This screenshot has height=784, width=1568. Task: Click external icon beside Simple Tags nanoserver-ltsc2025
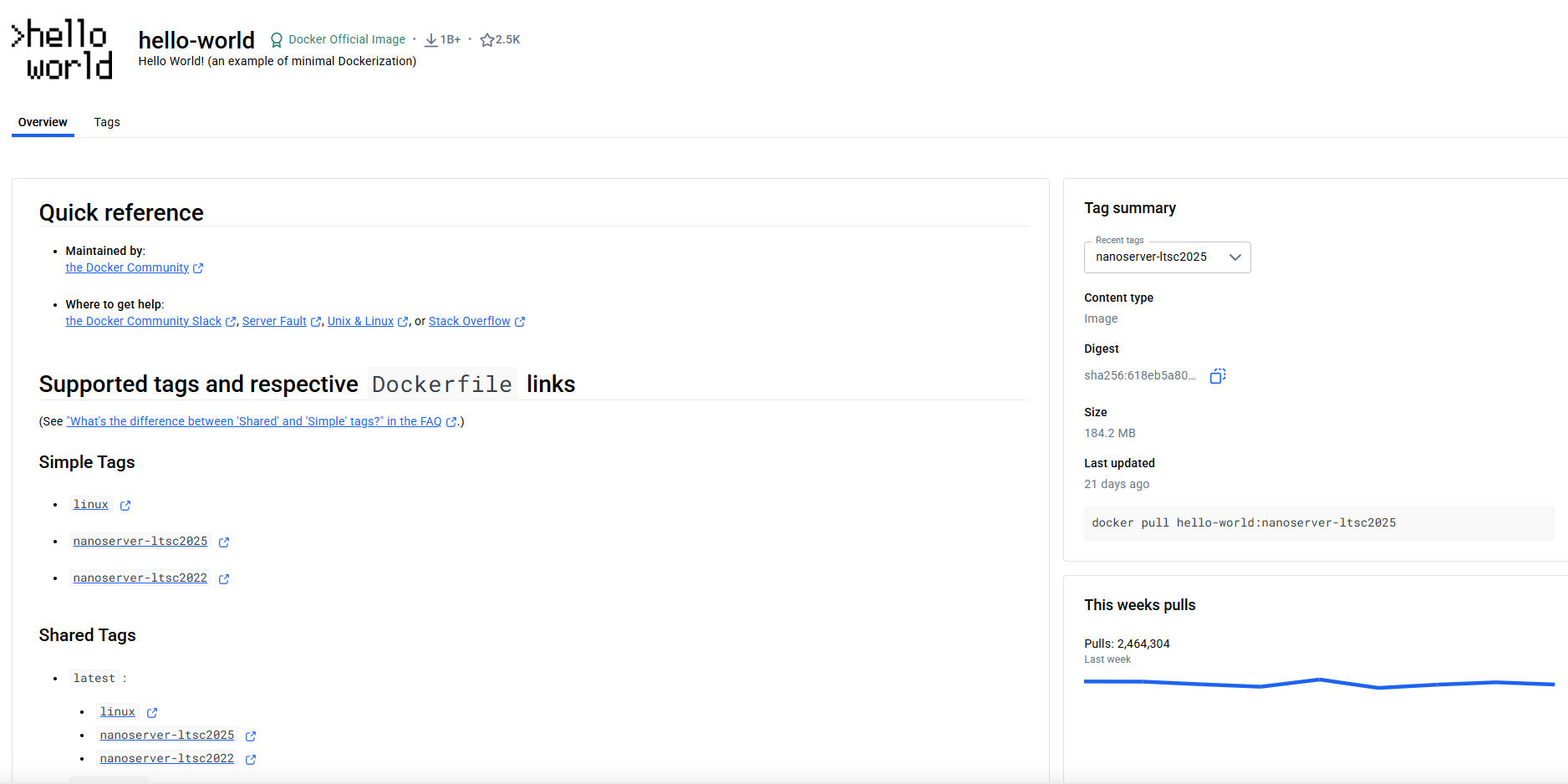224,542
